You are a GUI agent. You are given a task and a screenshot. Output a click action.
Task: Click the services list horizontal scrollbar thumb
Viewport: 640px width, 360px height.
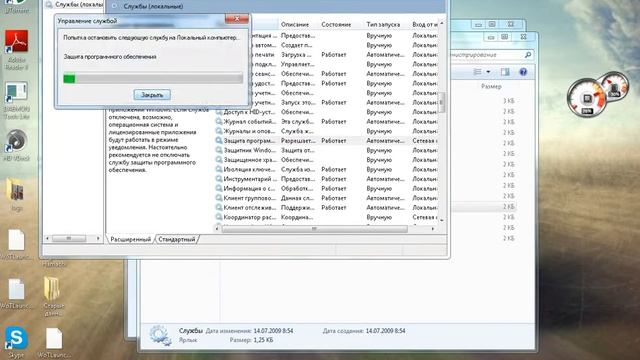[314, 229]
